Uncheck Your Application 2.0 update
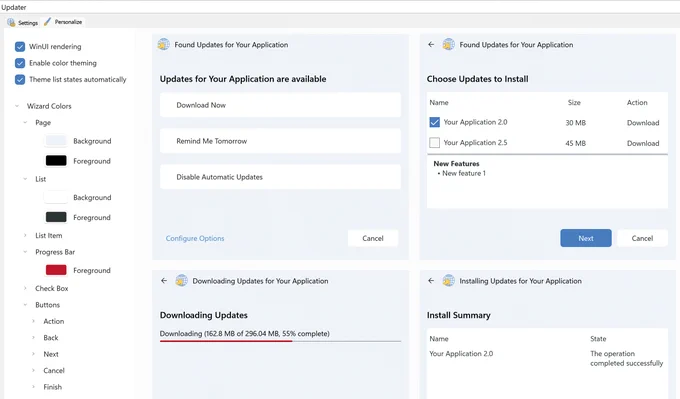 [434, 122]
